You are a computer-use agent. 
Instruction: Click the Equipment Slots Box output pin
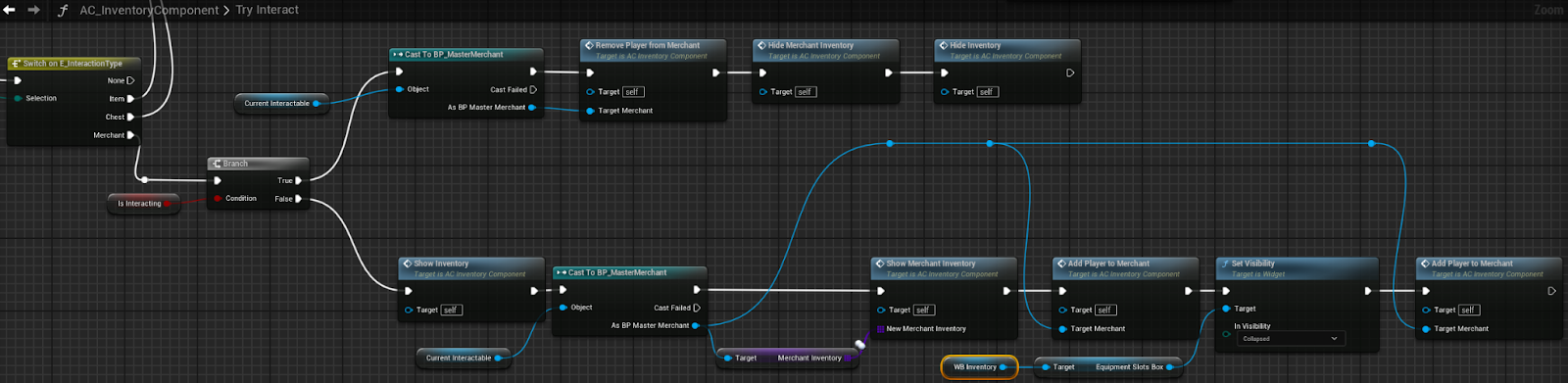pos(1169,367)
